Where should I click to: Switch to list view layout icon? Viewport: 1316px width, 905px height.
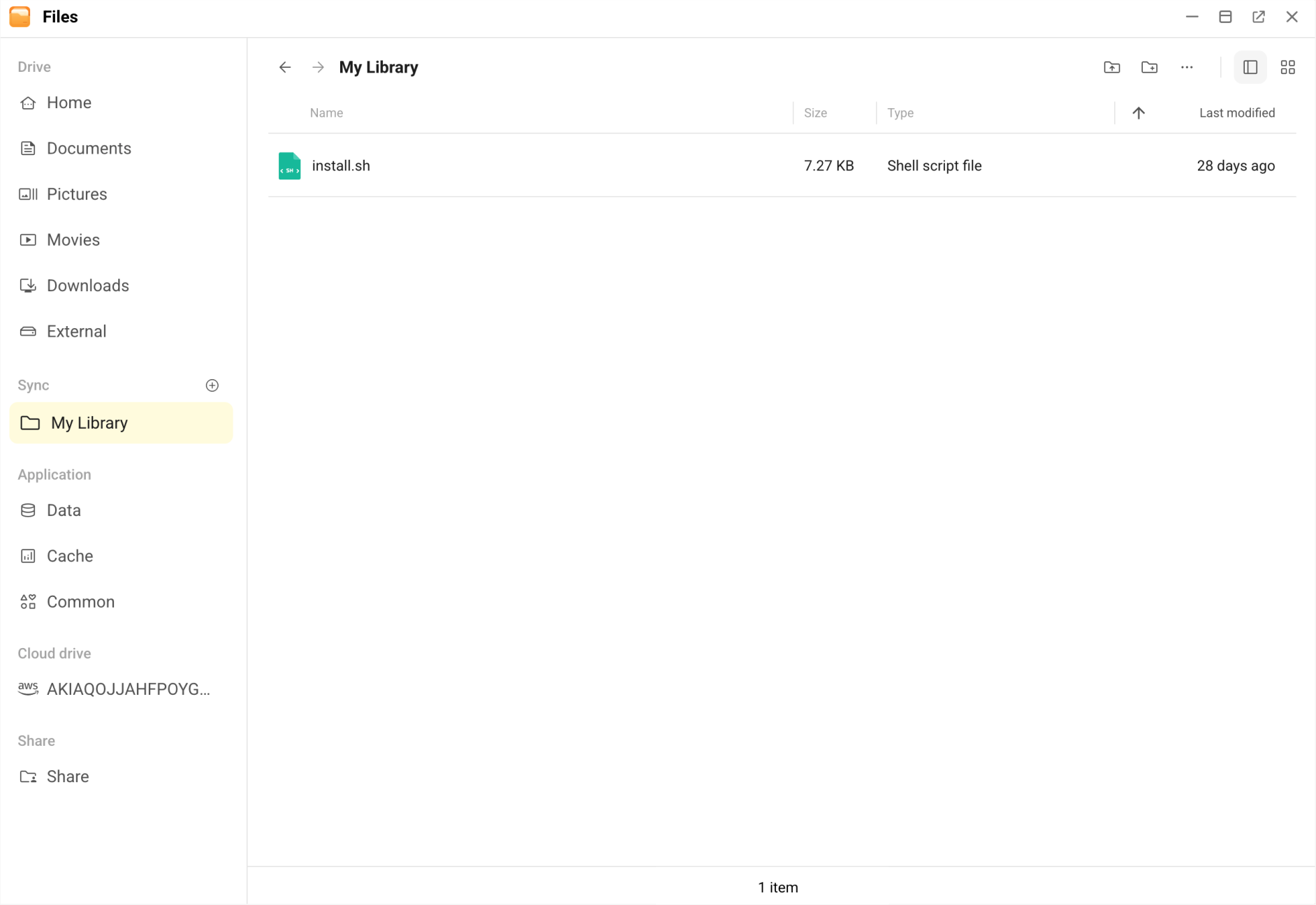point(1250,67)
